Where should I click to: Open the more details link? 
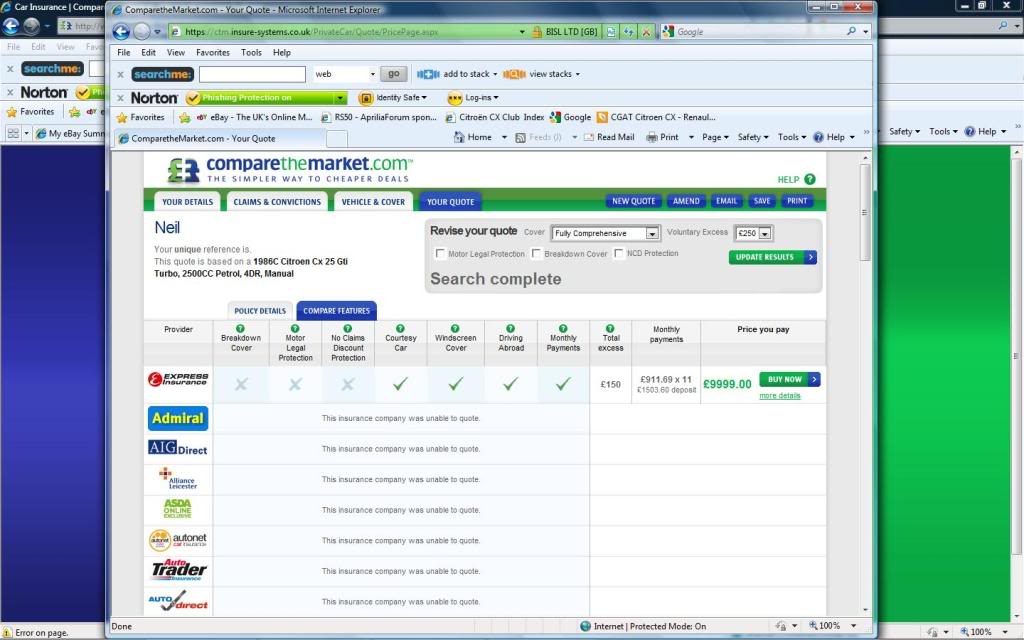(779, 396)
